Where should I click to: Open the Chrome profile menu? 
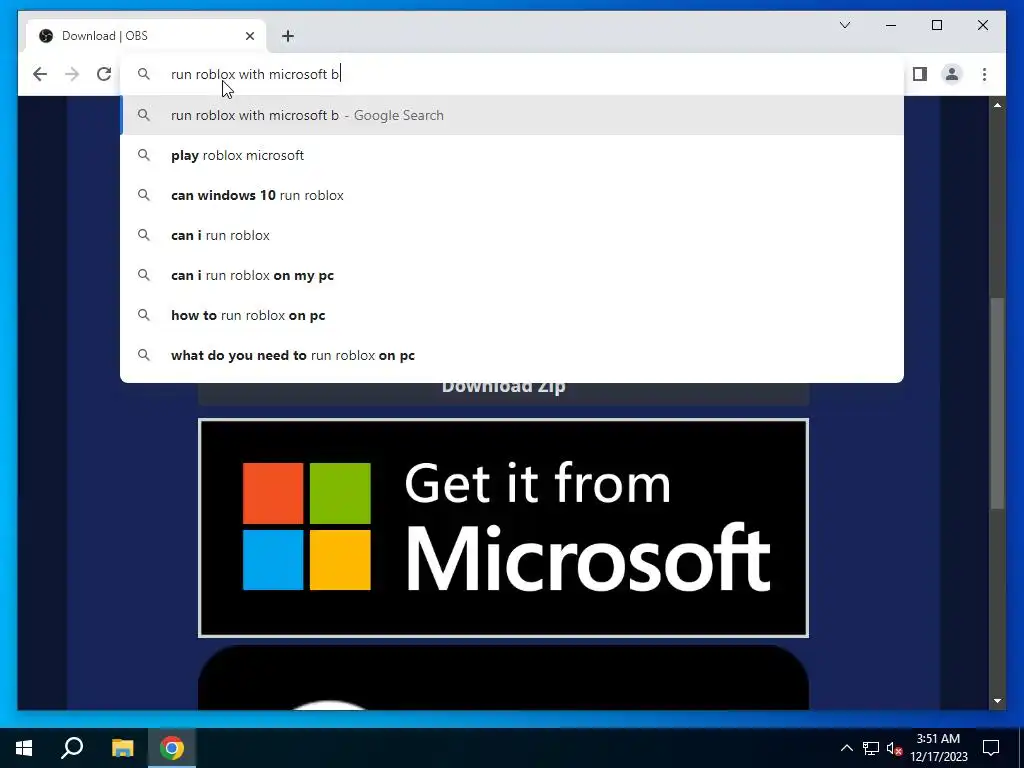(x=952, y=74)
